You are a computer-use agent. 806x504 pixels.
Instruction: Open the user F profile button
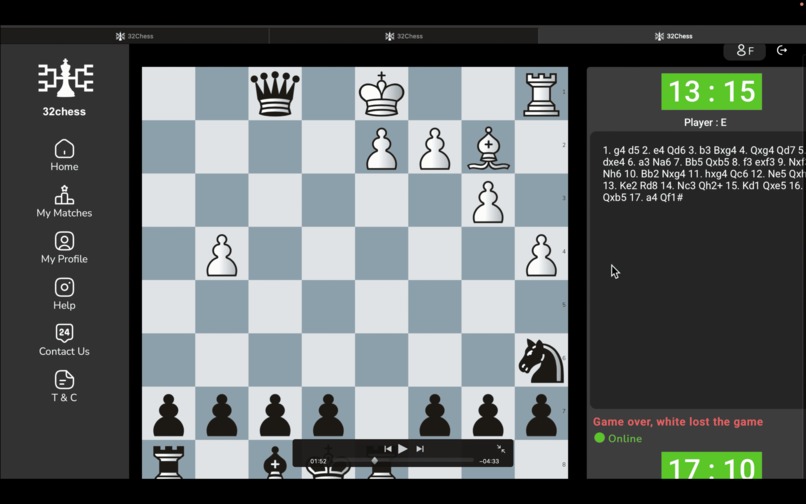pos(745,50)
